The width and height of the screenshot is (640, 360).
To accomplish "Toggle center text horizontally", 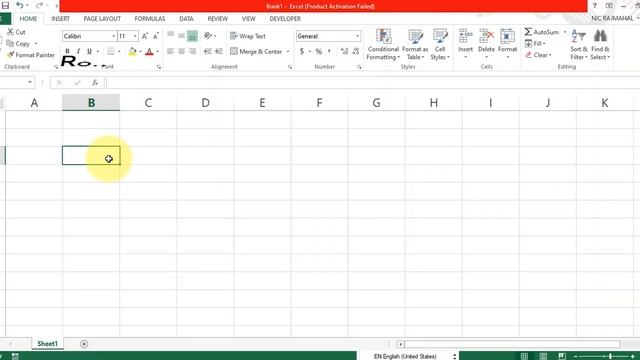I will tap(182, 51).
